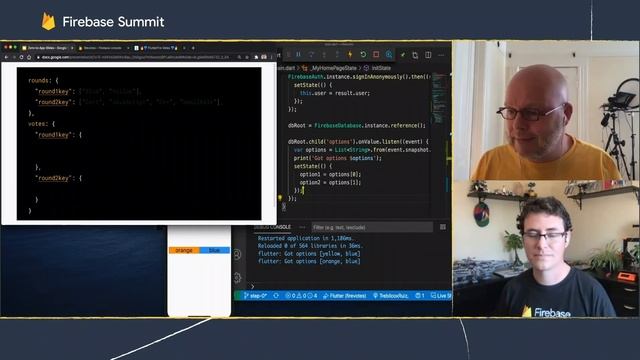Click the 'Got options [yellow, blue]' log line
This screenshot has width=640, height=360.
click(x=309, y=253)
